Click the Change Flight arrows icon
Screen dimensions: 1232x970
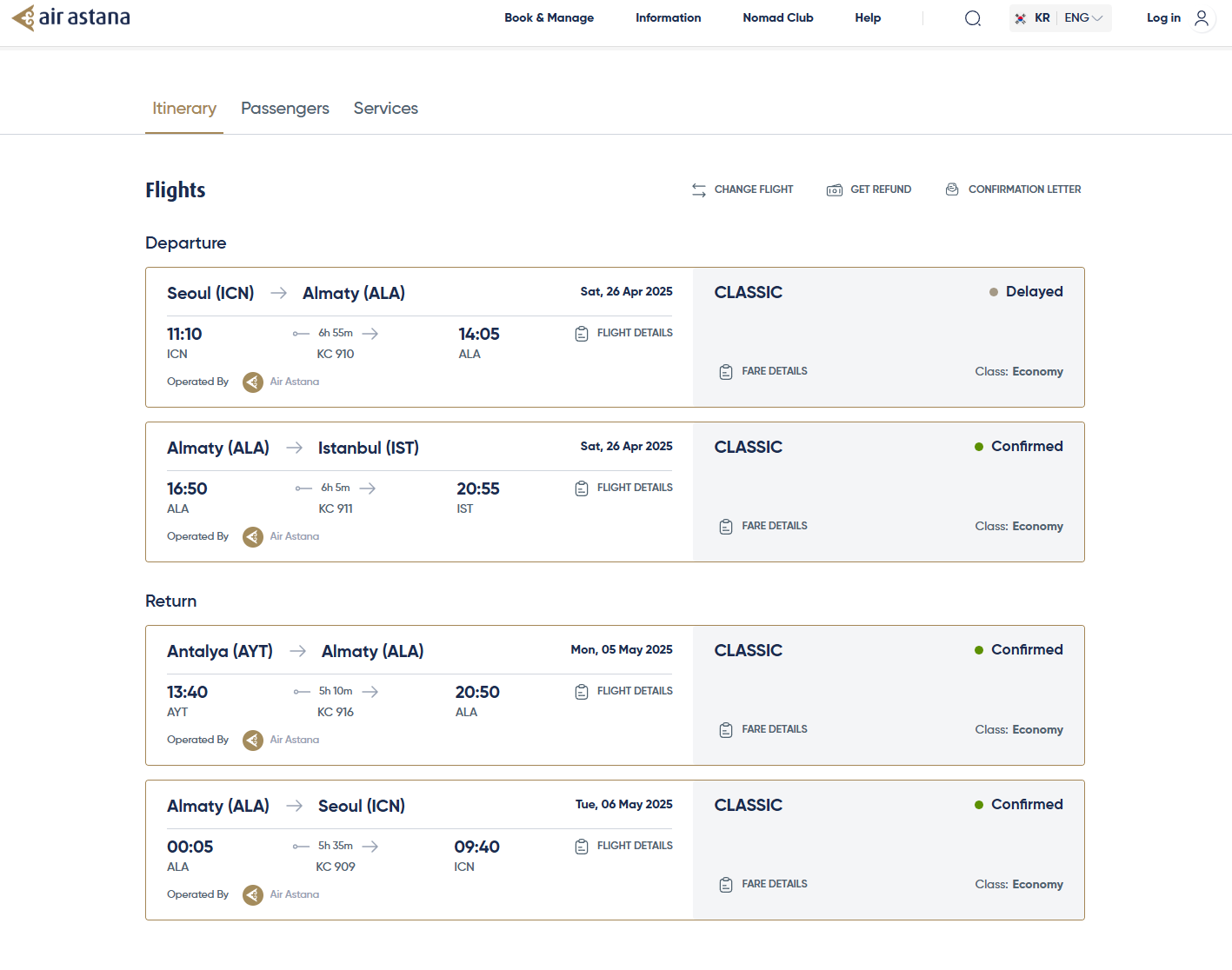point(699,189)
